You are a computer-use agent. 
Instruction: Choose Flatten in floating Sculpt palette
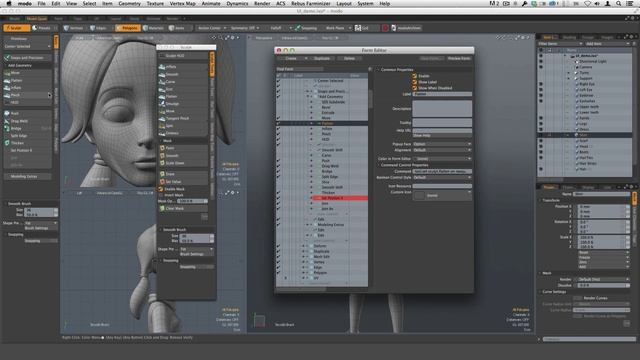(x=183, y=96)
